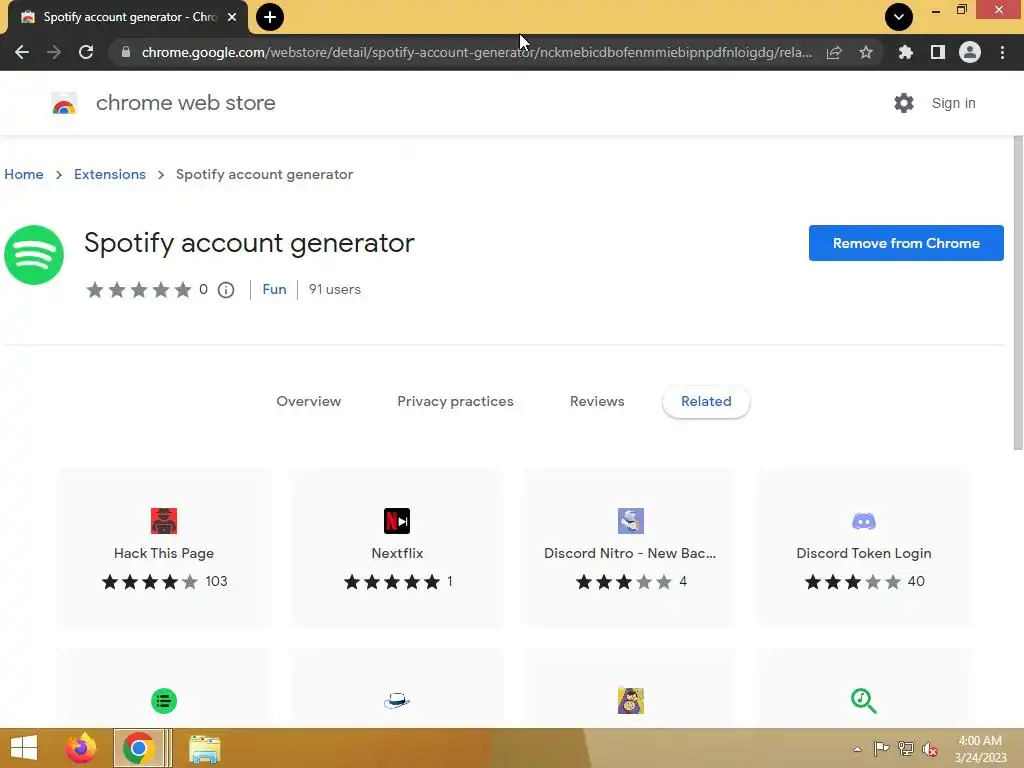
Task: Open the Chrome profile avatar menu
Action: [x=970, y=52]
